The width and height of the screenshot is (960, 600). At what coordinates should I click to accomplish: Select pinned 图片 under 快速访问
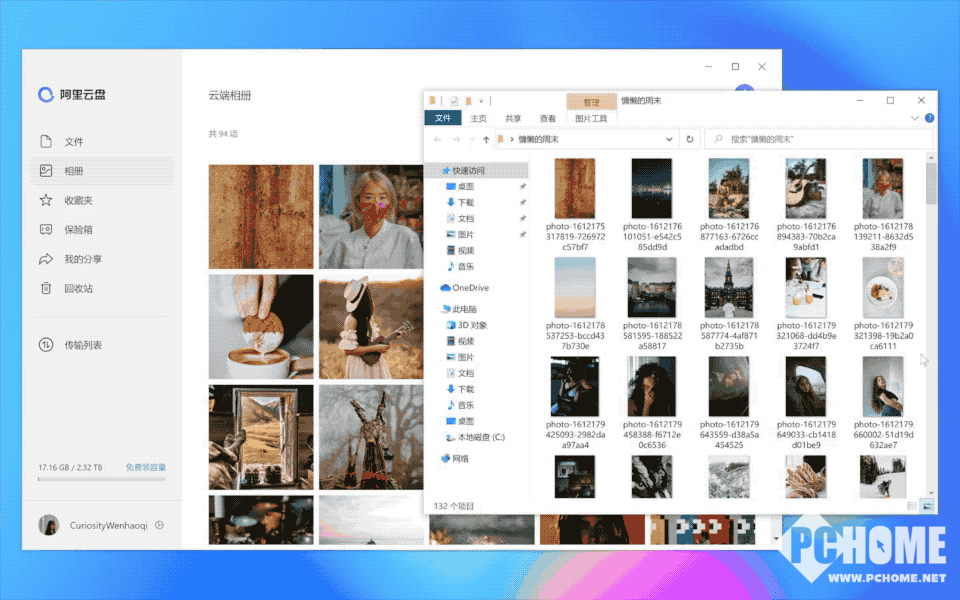466,234
